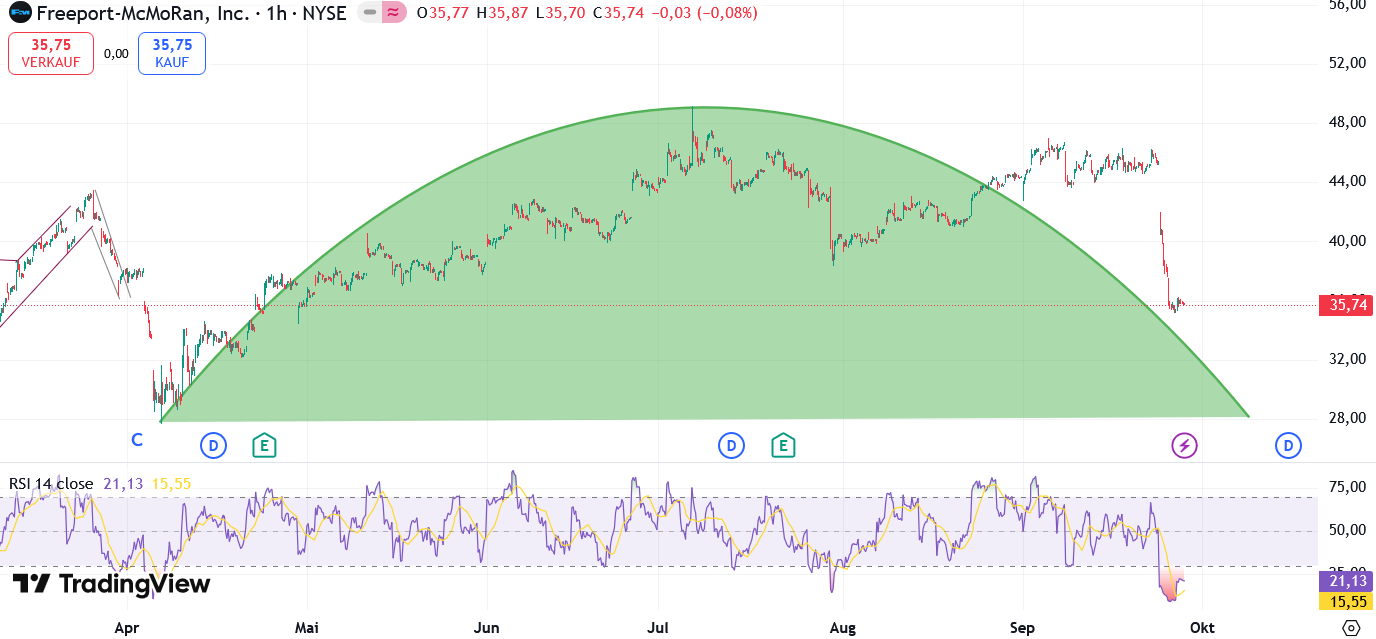This screenshot has height=639, width=1376.
Task: Click the blue KAUF 35,75 button
Action: pyautogui.click(x=172, y=53)
